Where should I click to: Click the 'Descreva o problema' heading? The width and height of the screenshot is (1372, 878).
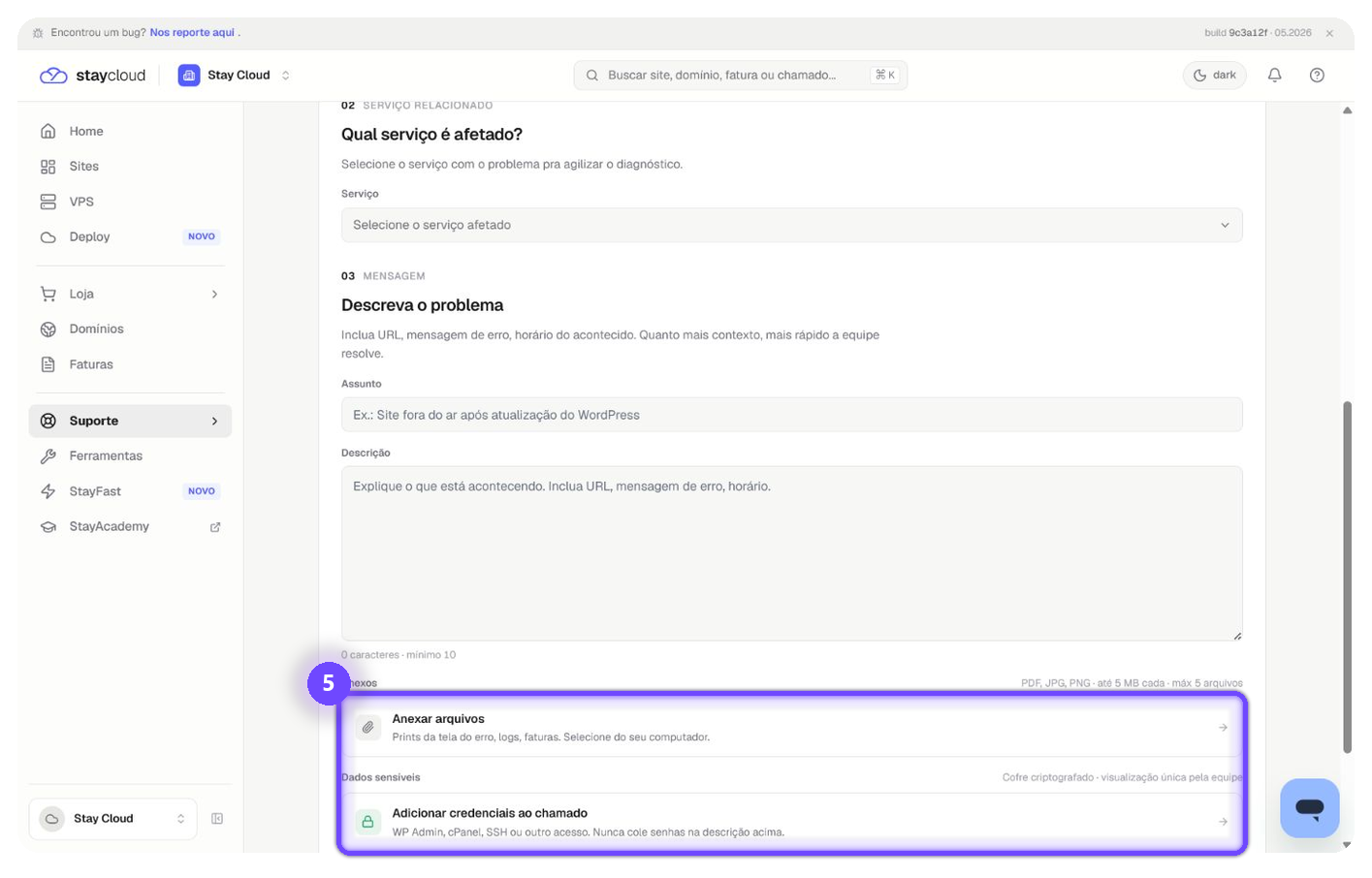click(422, 305)
